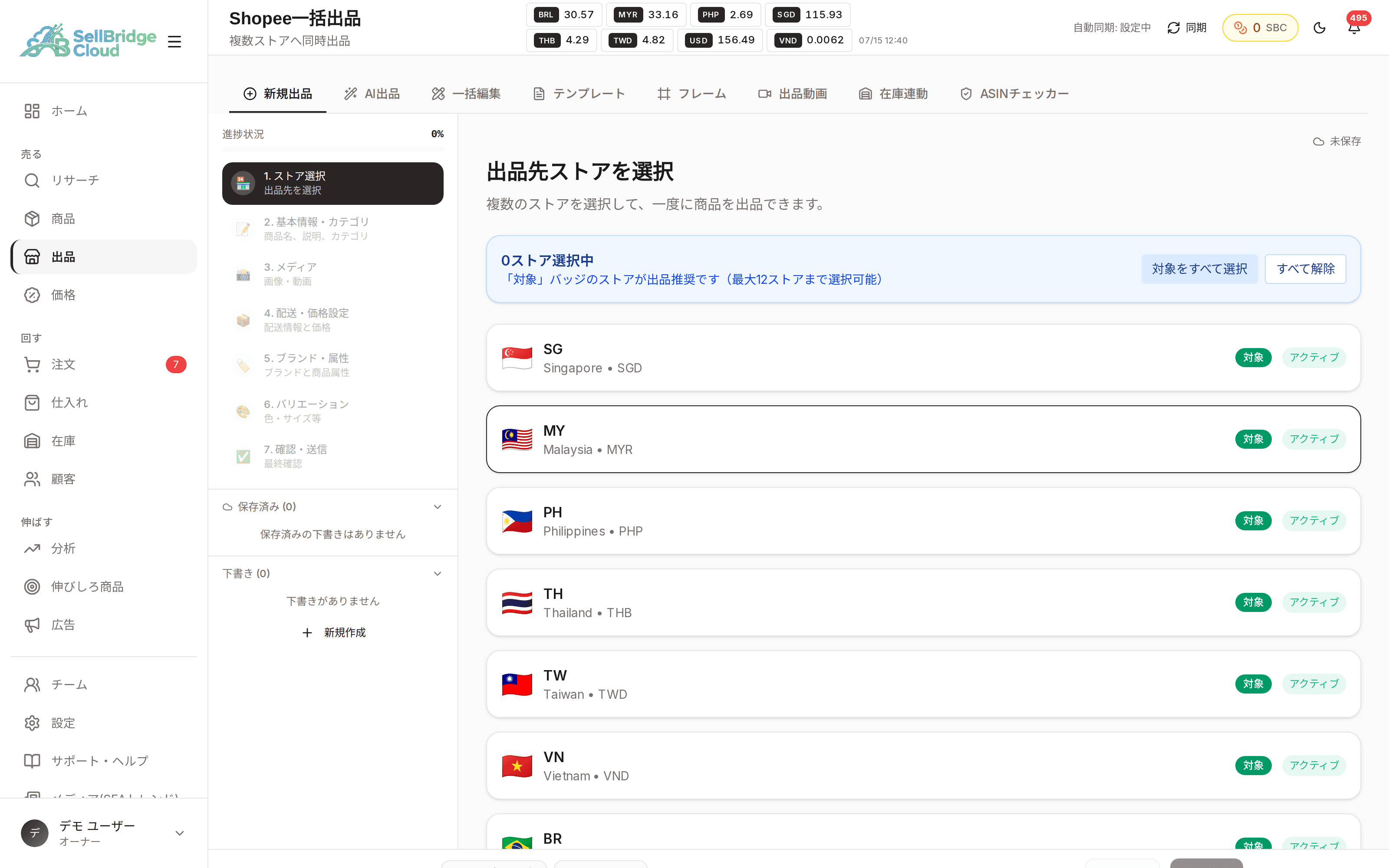Select the TW Taiwan store card
Screen dimensions: 1389x868
pos(923,684)
